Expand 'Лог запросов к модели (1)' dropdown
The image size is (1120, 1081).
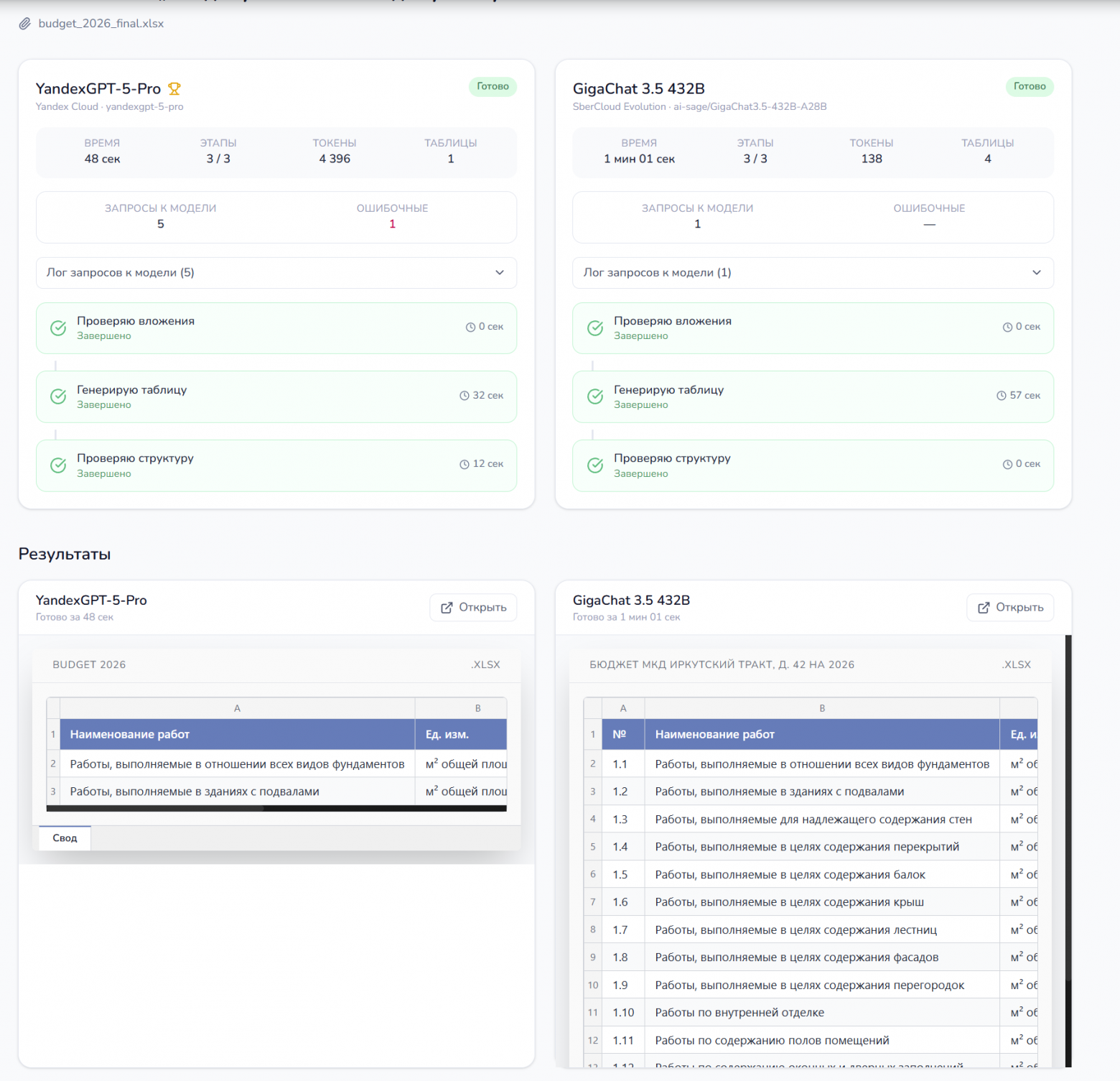813,273
